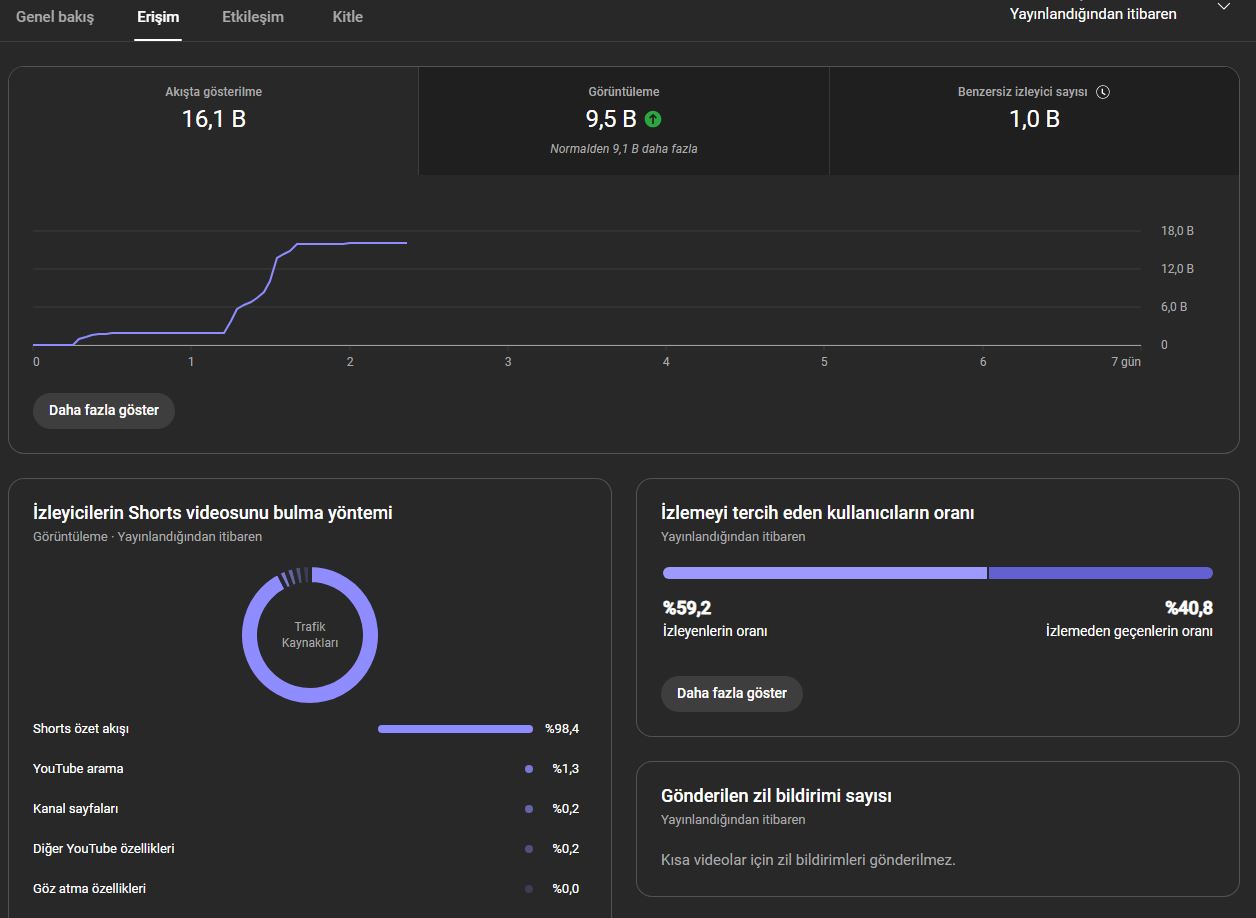Select the Benzersiz izleyici sayısı card
The image size is (1256, 918).
pos(1034,121)
